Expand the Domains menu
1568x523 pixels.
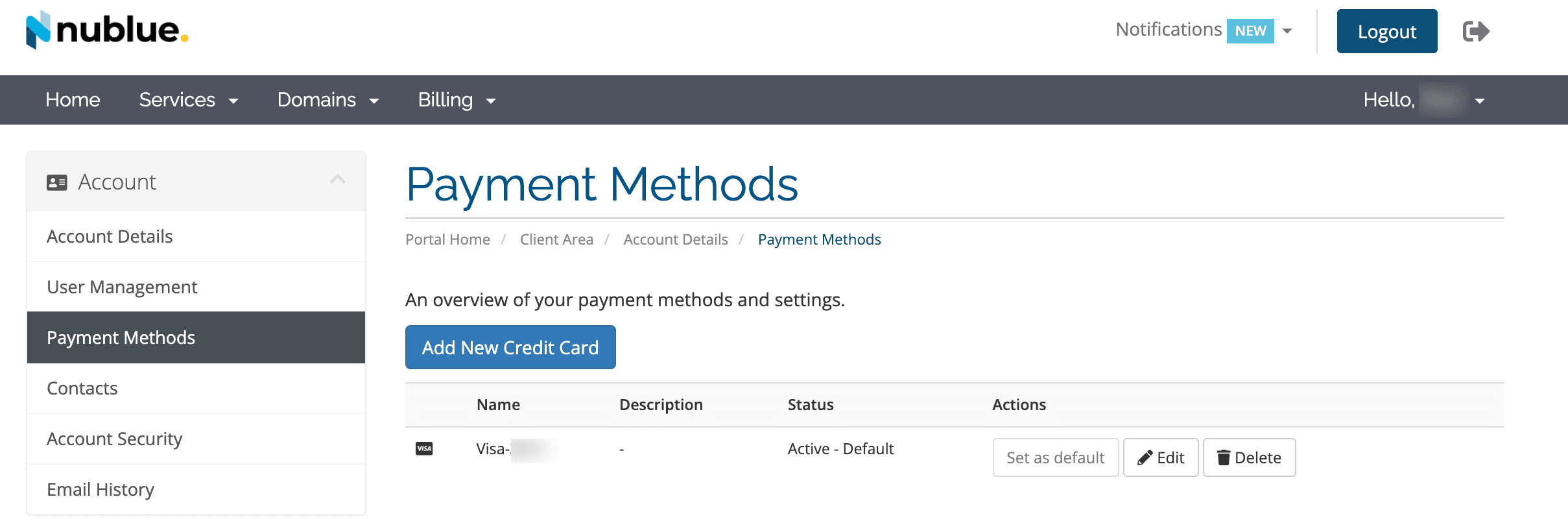[328, 100]
